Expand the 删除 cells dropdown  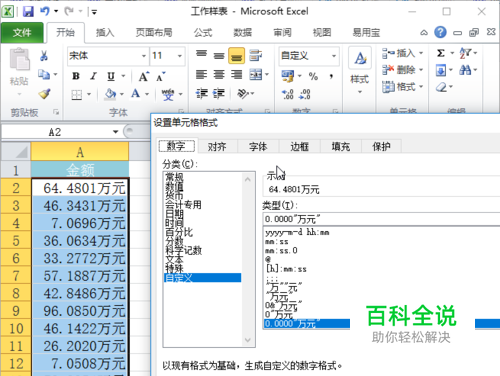(x=421, y=70)
